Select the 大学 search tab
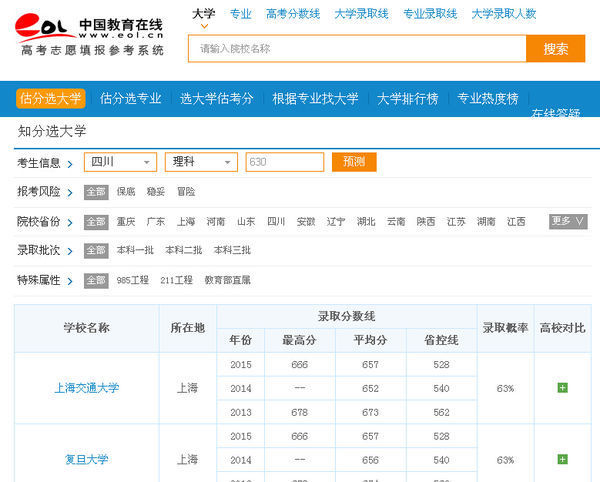600x482 pixels. coord(204,14)
